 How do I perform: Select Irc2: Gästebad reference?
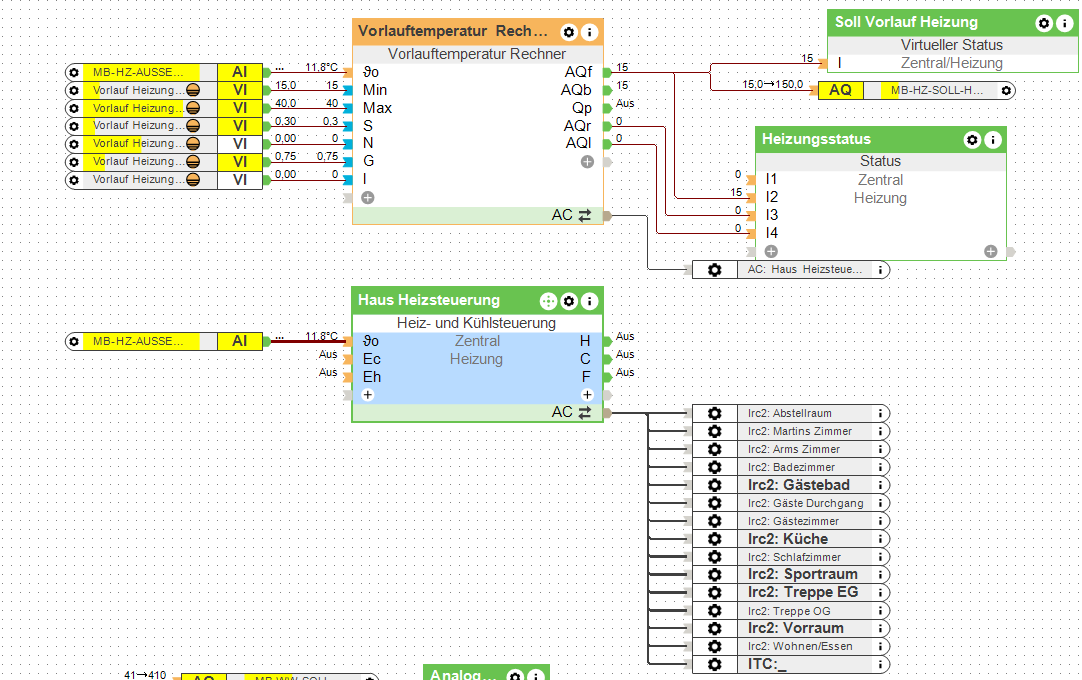point(798,485)
